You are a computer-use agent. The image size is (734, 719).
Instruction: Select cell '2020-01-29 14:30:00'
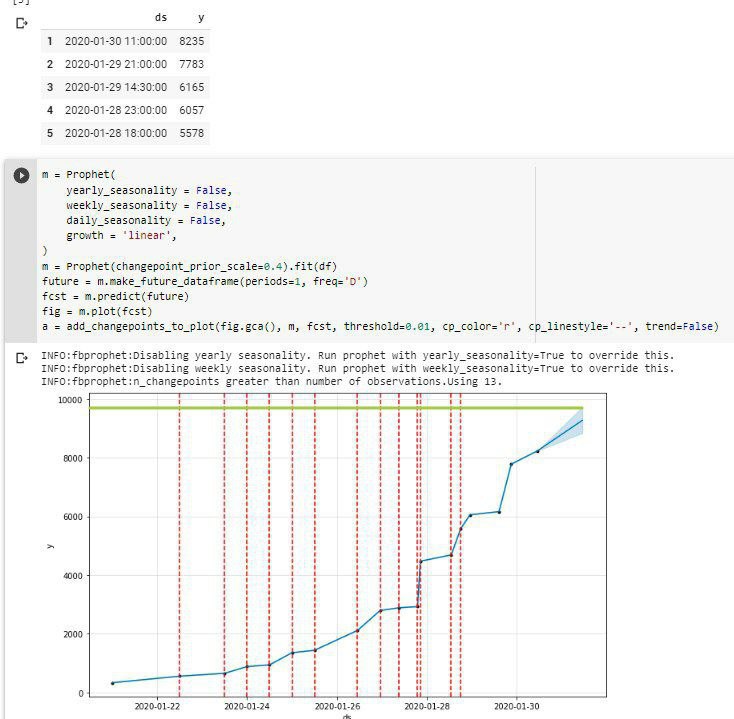(116, 87)
